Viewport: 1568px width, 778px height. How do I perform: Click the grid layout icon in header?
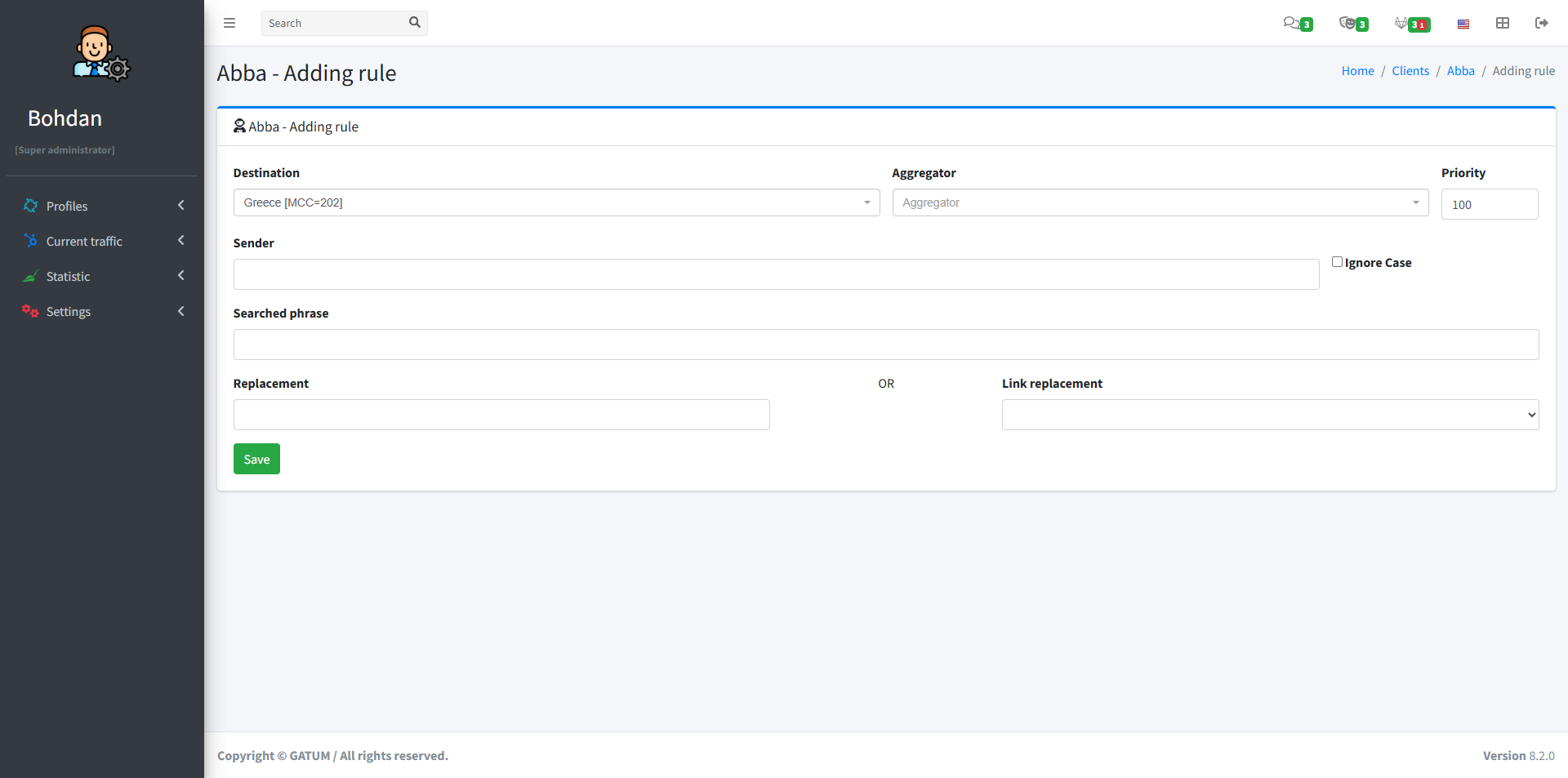click(x=1503, y=23)
